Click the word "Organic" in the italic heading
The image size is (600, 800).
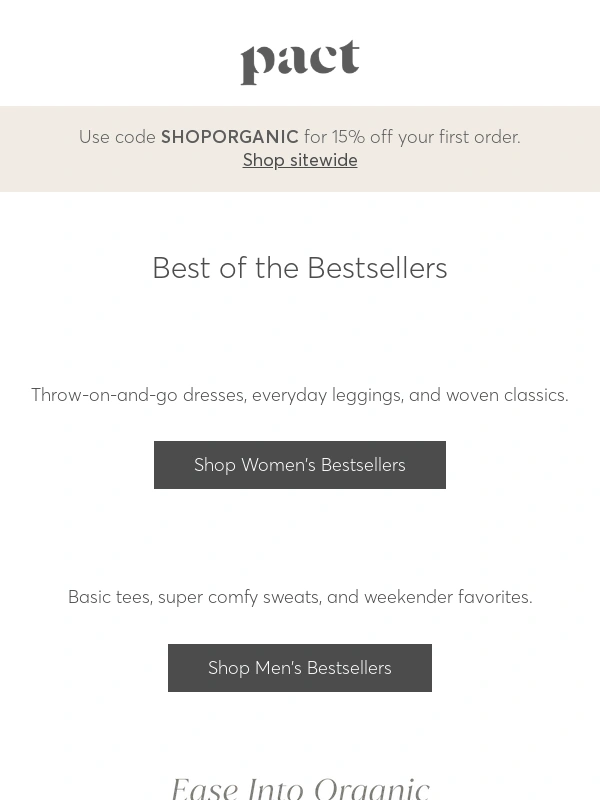pyautogui.click(x=371, y=788)
